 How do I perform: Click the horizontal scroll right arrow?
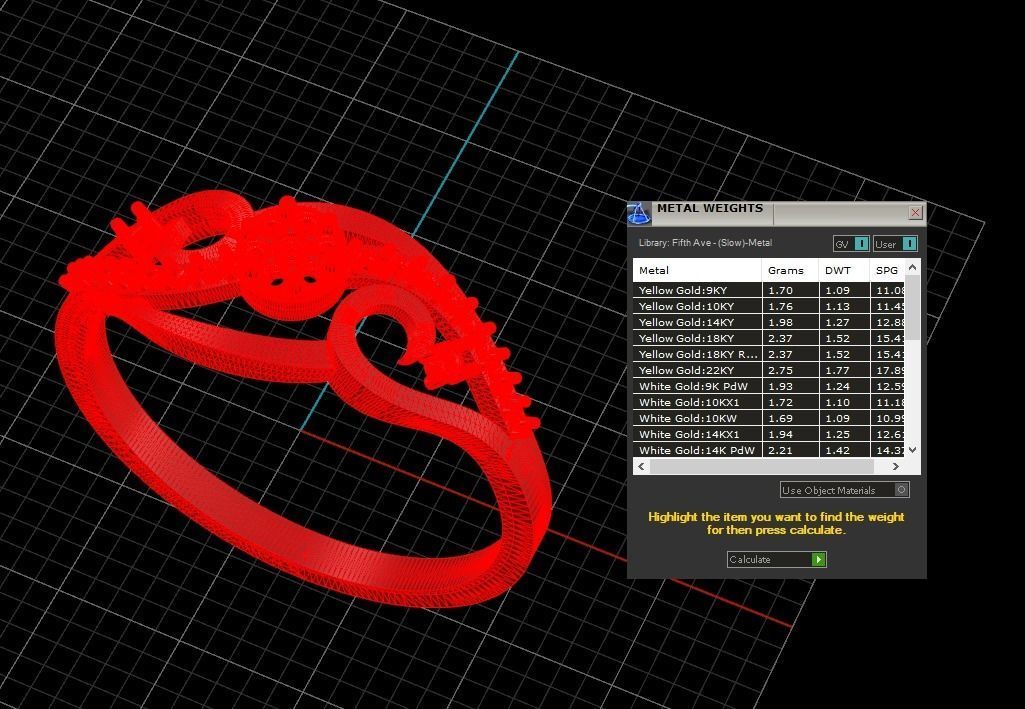[x=896, y=466]
